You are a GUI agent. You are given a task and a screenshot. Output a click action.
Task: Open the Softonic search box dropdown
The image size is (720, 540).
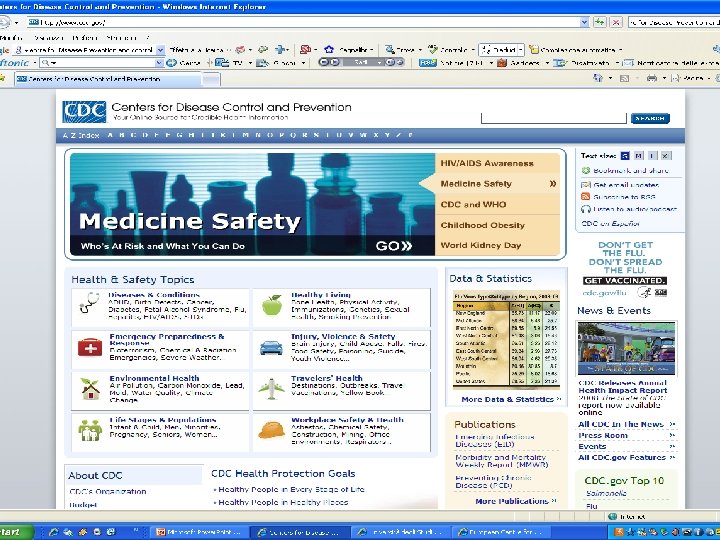pos(159,62)
